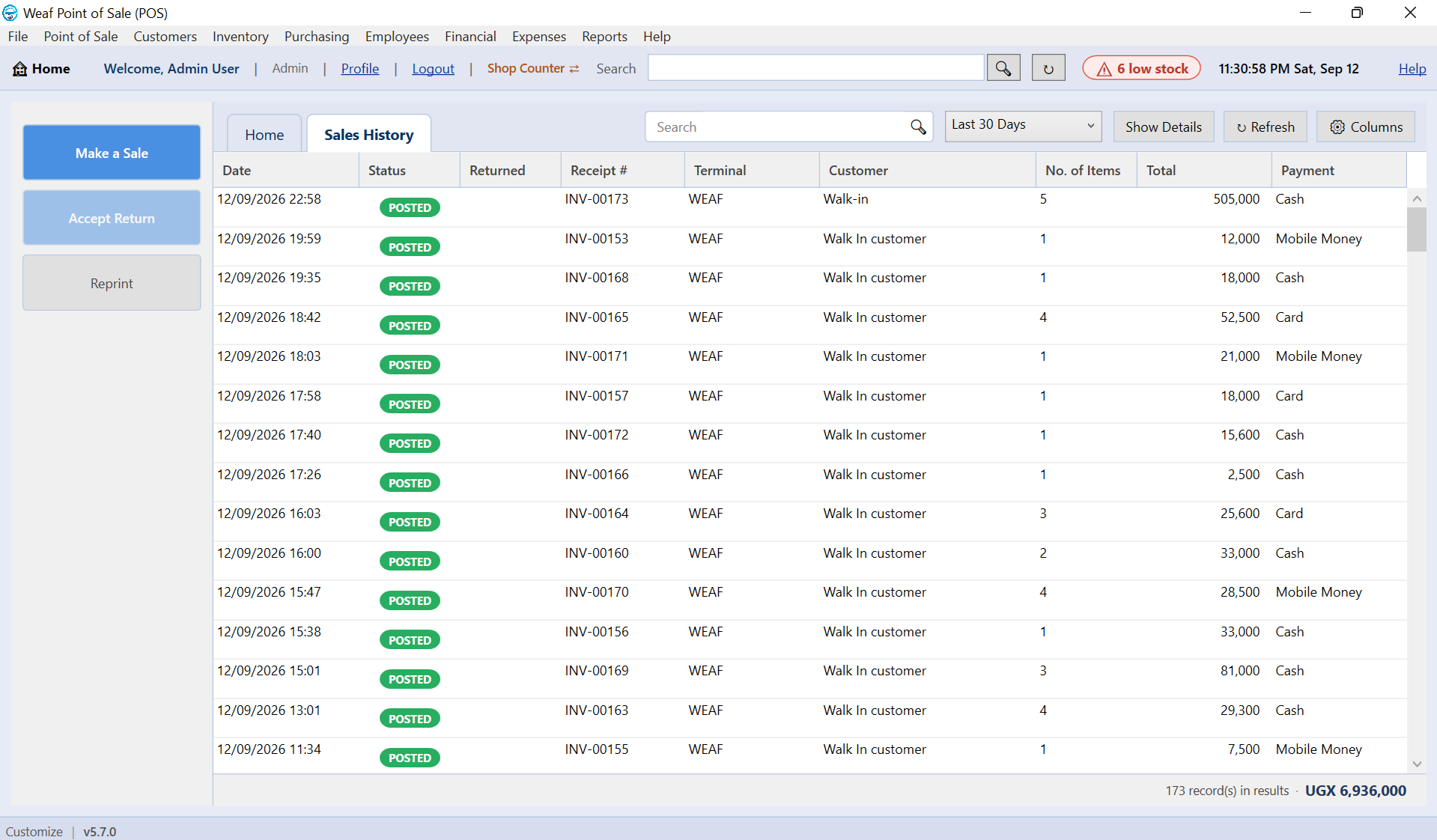
Task: Click the scrollbar up arrow
Action: (x=1416, y=198)
